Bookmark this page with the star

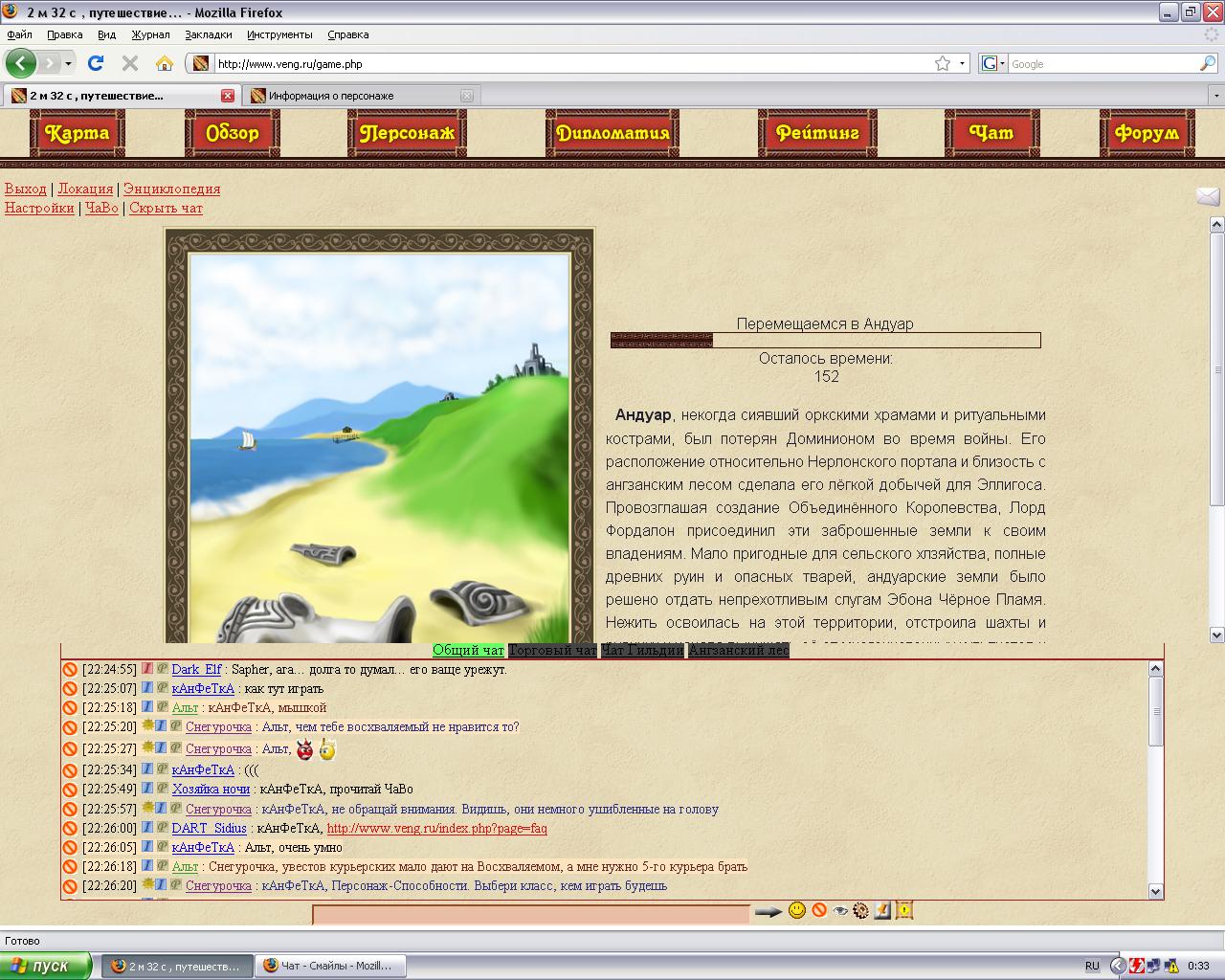point(943,63)
